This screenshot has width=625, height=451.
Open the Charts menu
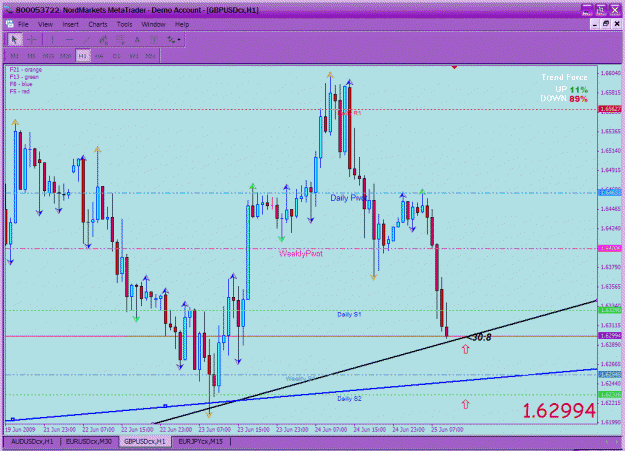[98, 24]
